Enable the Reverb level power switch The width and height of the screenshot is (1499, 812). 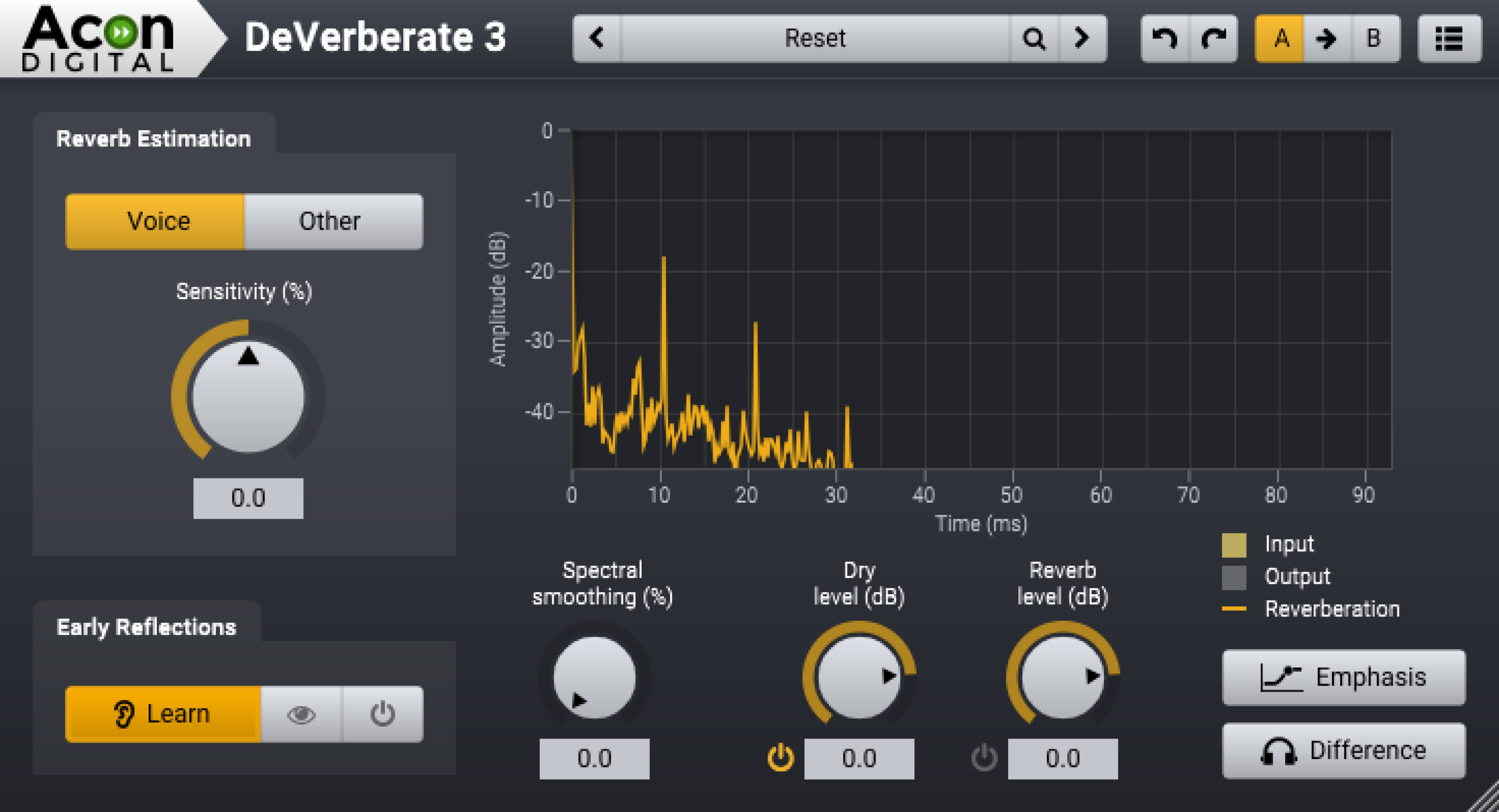[984, 758]
